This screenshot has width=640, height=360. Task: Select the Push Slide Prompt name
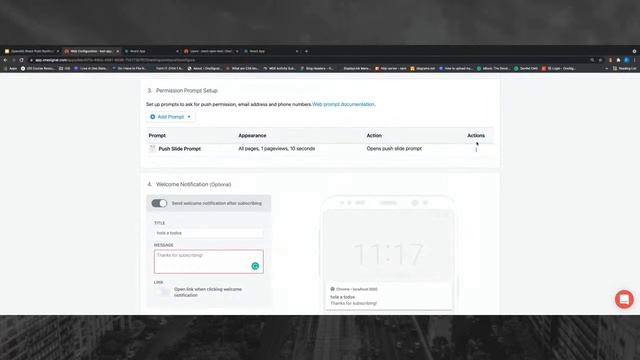180,149
